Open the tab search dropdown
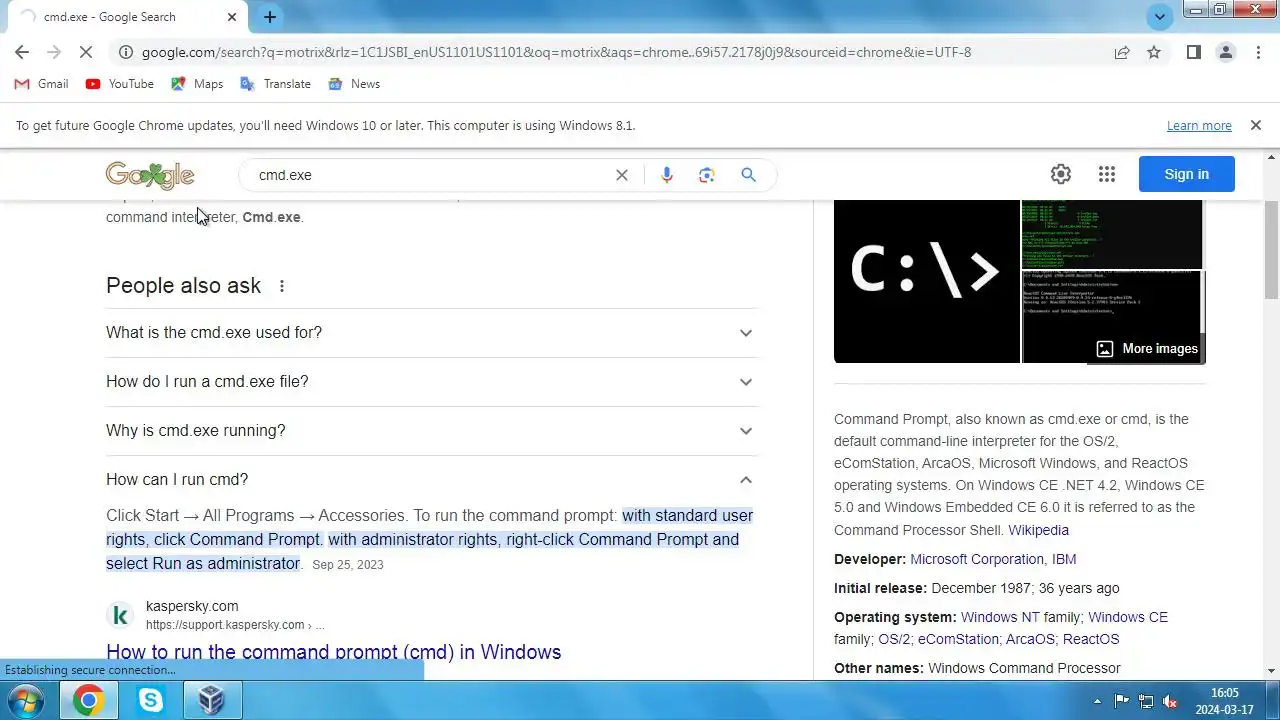The height and width of the screenshot is (720, 1280). (x=1160, y=17)
